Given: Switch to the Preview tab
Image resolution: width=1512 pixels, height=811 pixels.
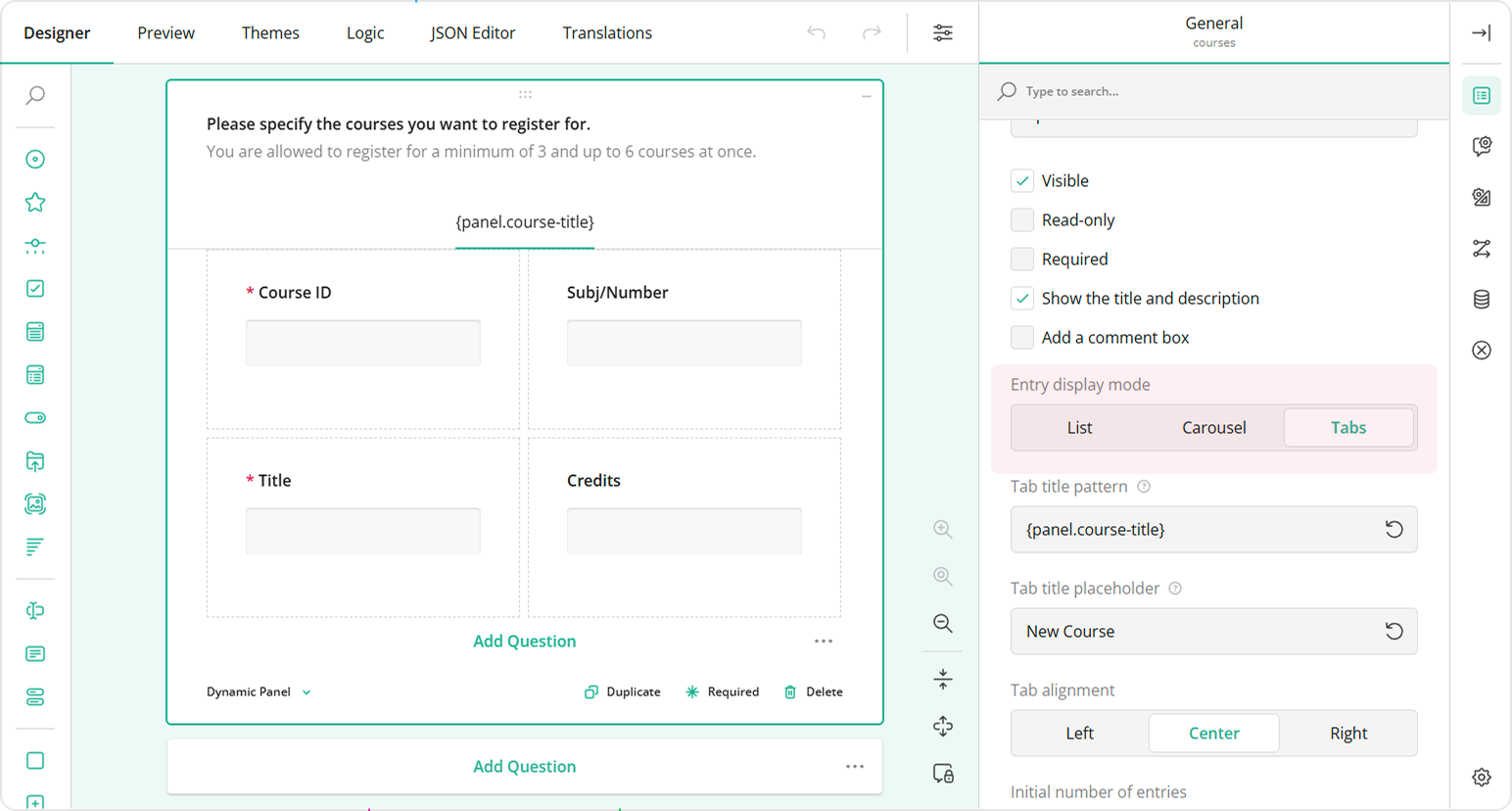Looking at the screenshot, I should click(165, 32).
